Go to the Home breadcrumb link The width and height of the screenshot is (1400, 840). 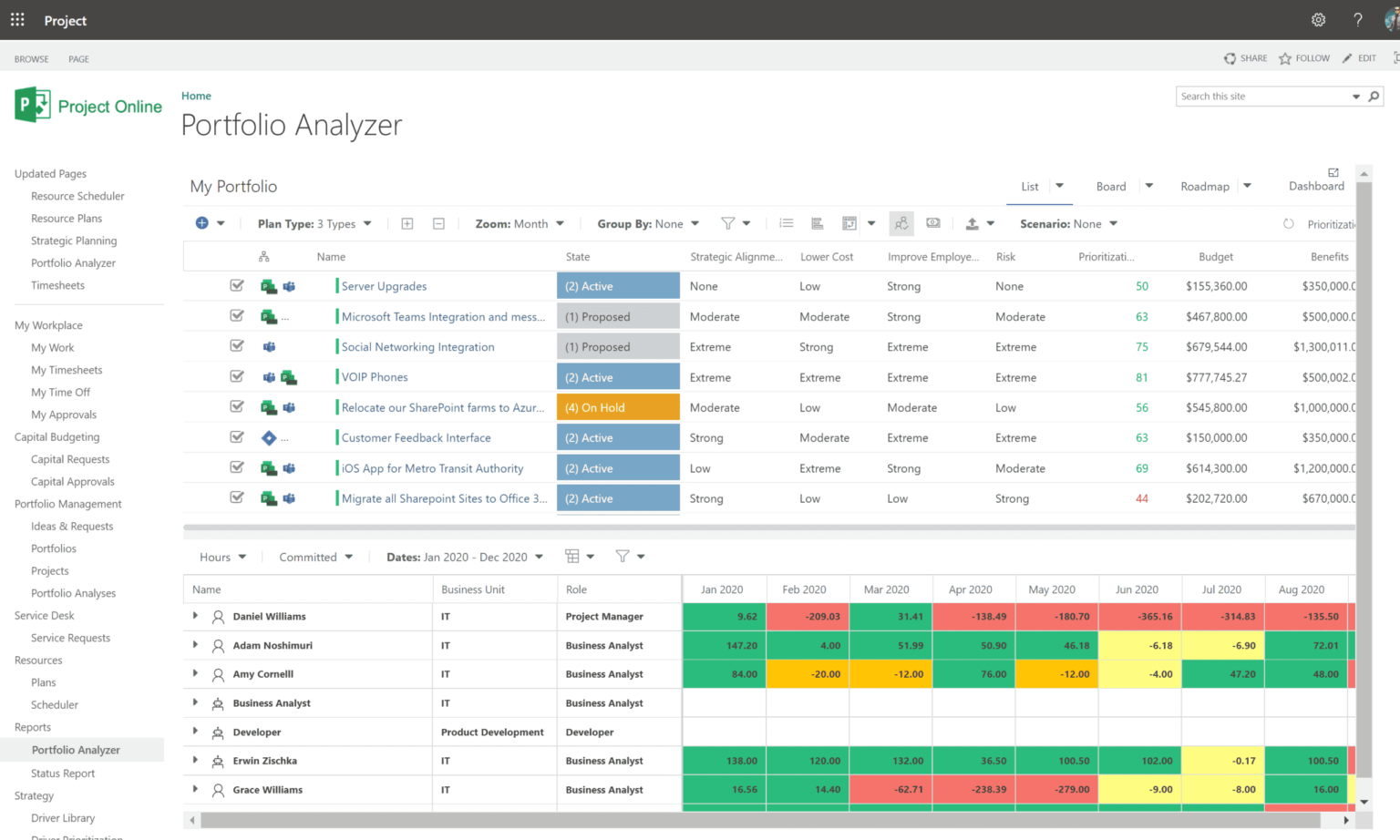pyautogui.click(x=196, y=96)
